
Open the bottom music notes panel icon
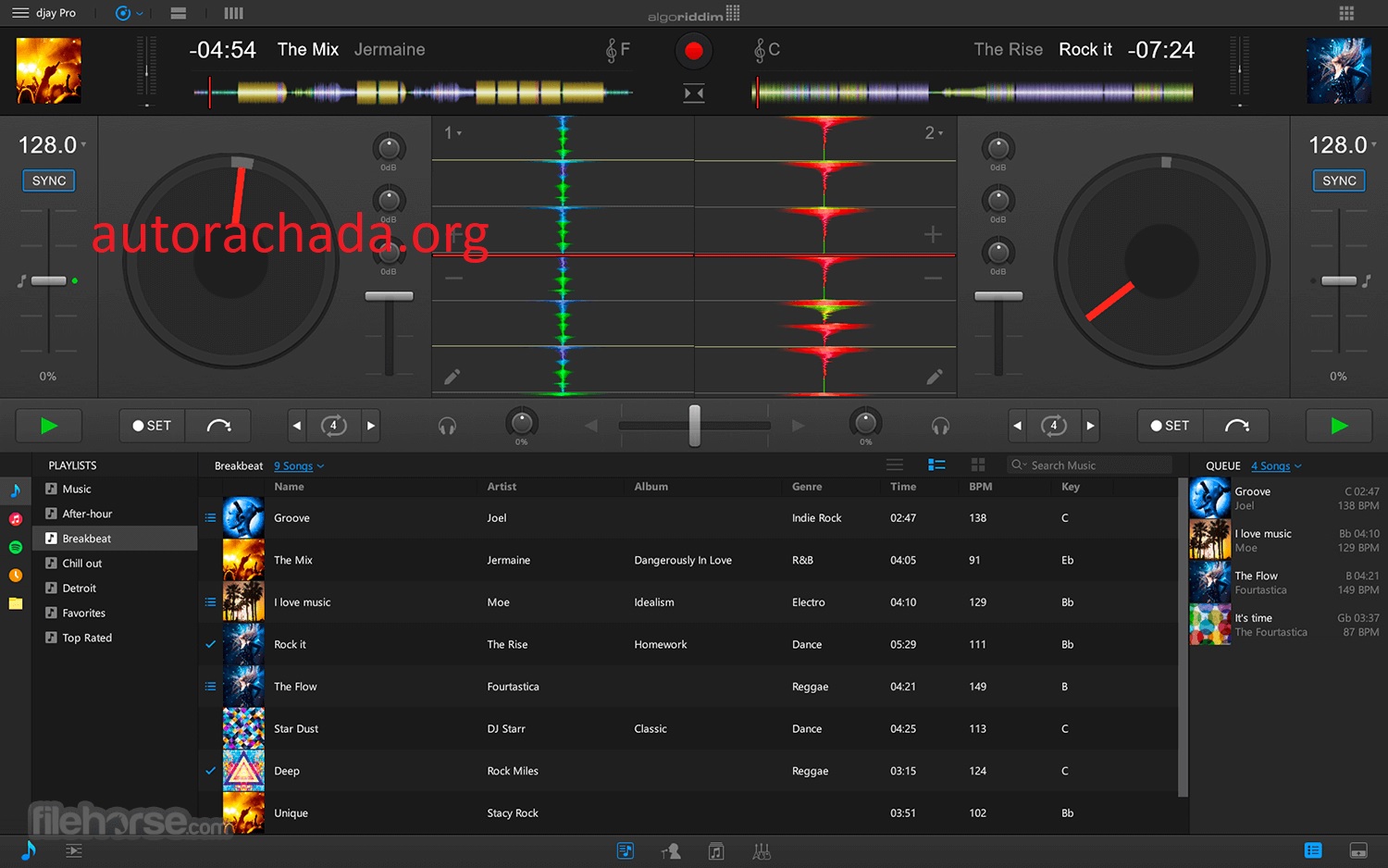click(715, 850)
